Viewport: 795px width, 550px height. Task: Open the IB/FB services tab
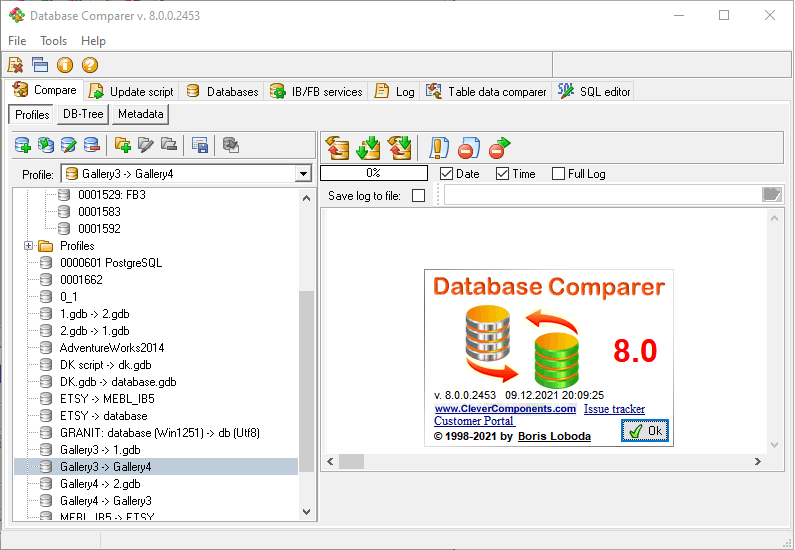pyautogui.click(x=316, y=92)
